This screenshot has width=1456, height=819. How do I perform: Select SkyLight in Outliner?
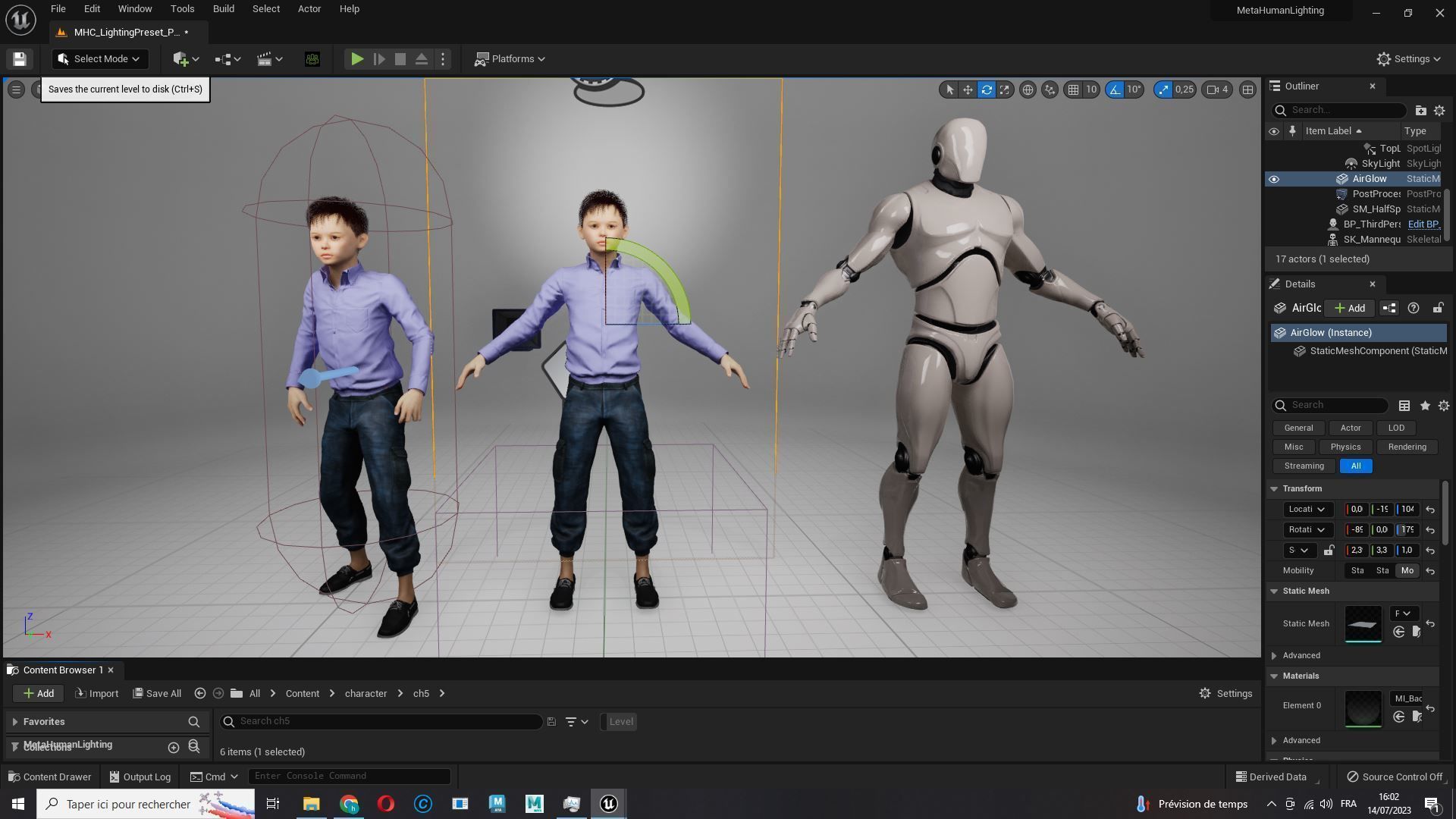coord(1380,164)
